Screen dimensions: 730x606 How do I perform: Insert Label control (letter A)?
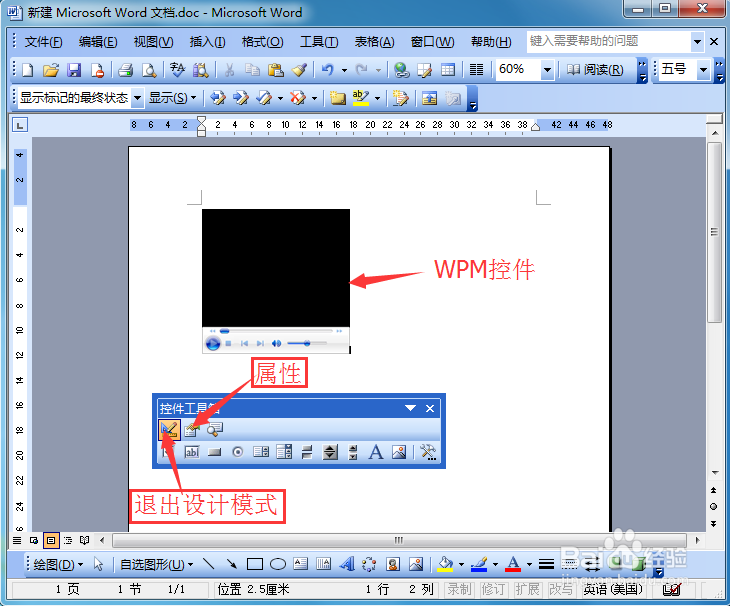coord(376,452)
